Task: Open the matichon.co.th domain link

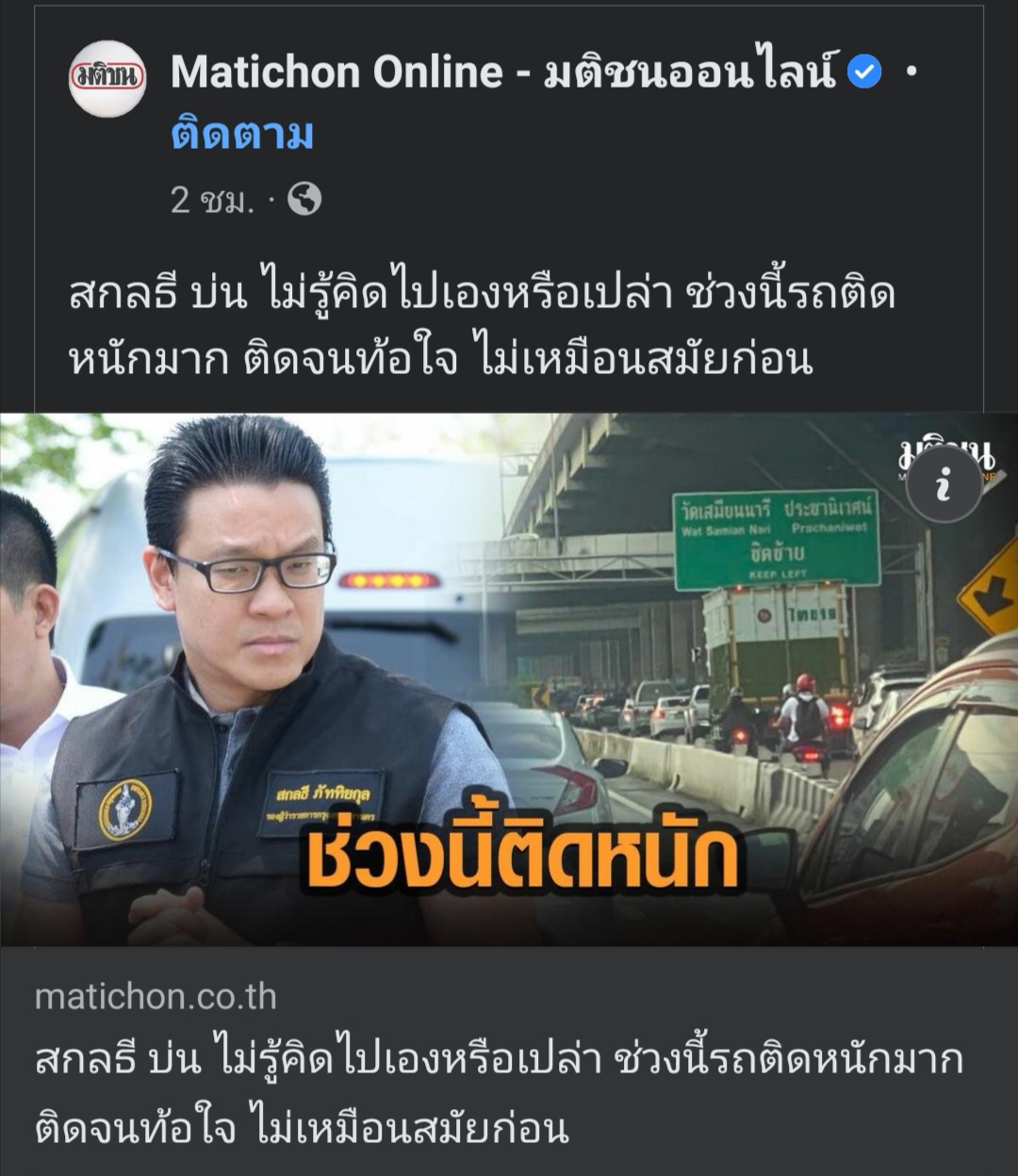Action: pyautogui.click(x=156, y=997)
